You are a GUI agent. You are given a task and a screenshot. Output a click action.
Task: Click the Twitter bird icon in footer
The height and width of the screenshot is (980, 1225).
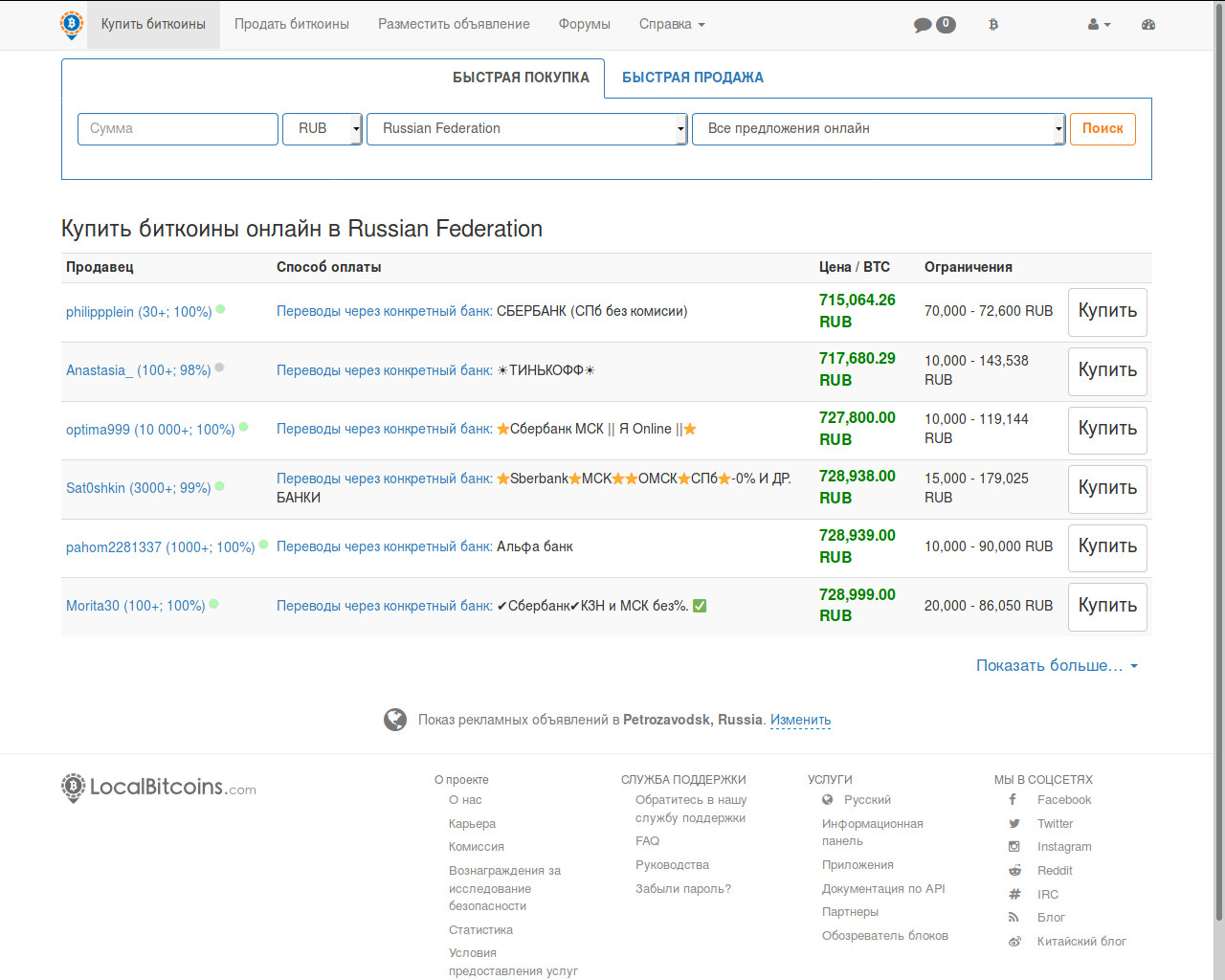coord(1014,823)
